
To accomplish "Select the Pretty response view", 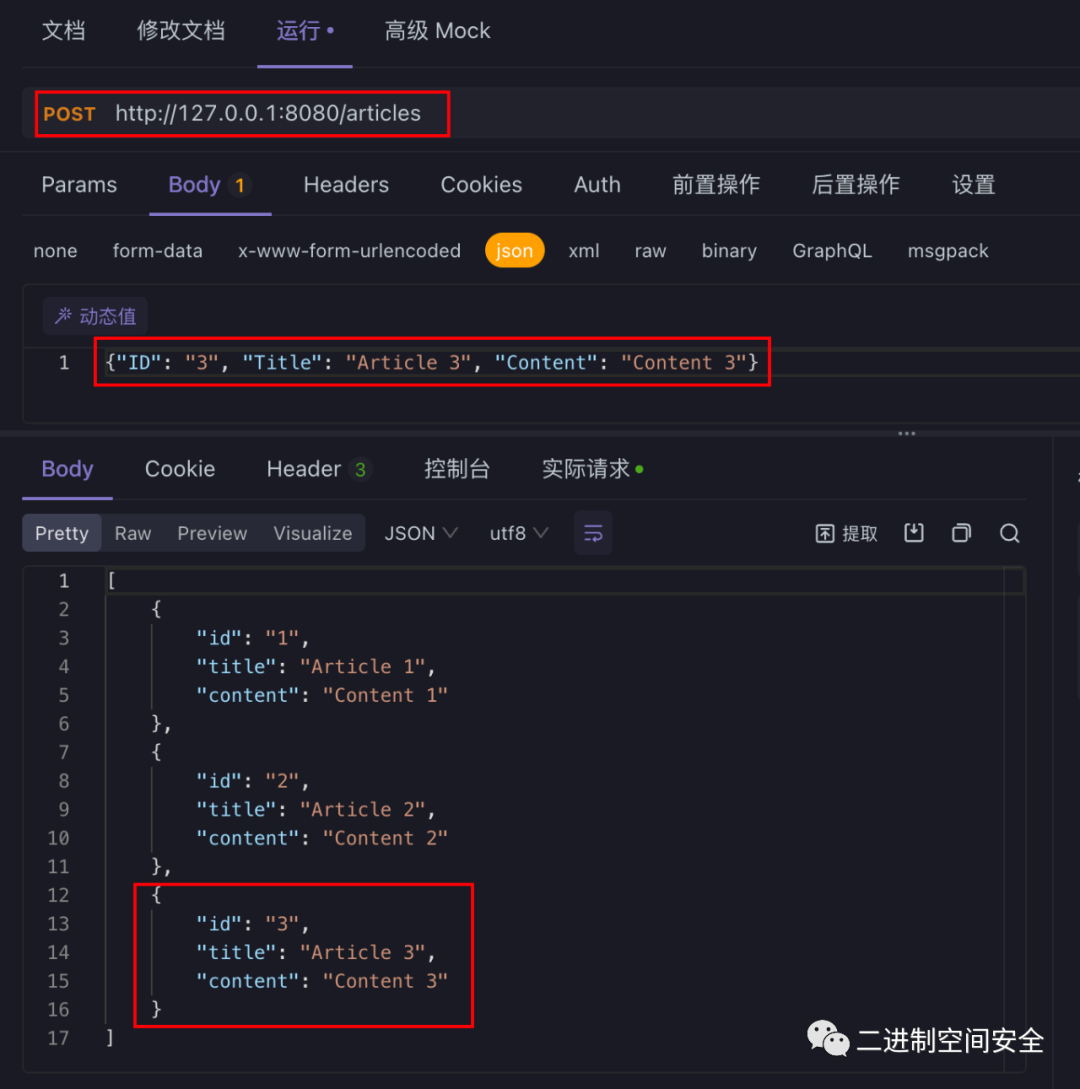I will [x=62, y=533].
